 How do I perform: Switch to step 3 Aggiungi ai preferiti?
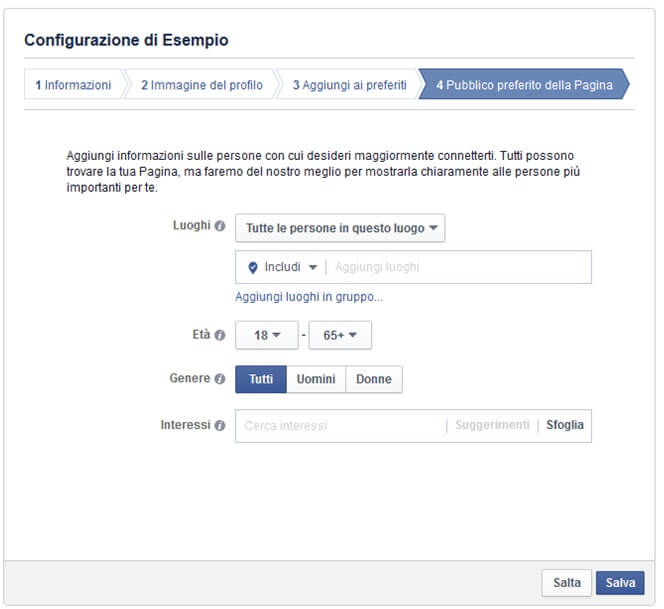(349, 84)
